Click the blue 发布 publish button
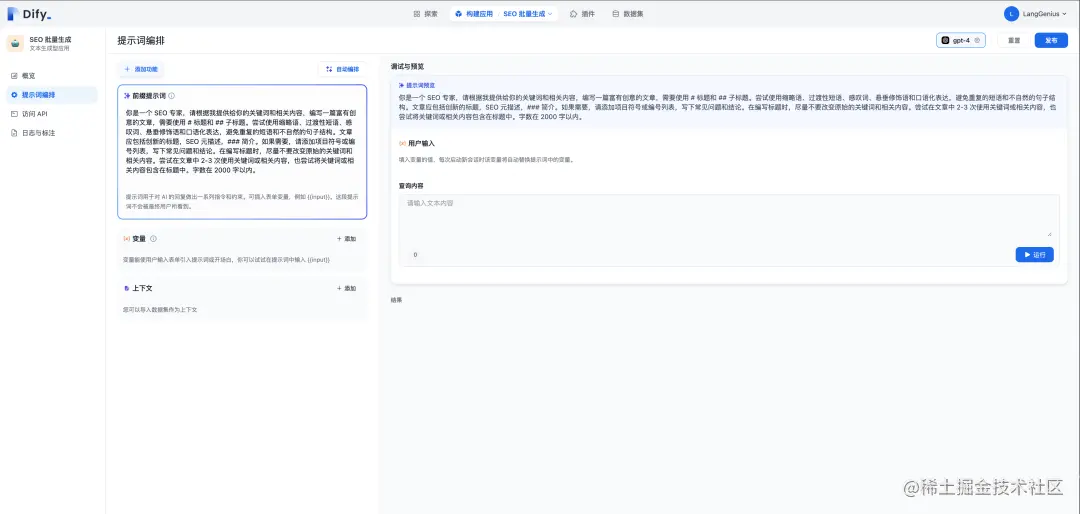The width and height of the screenshot is (1080, 514). (1051, 41)
